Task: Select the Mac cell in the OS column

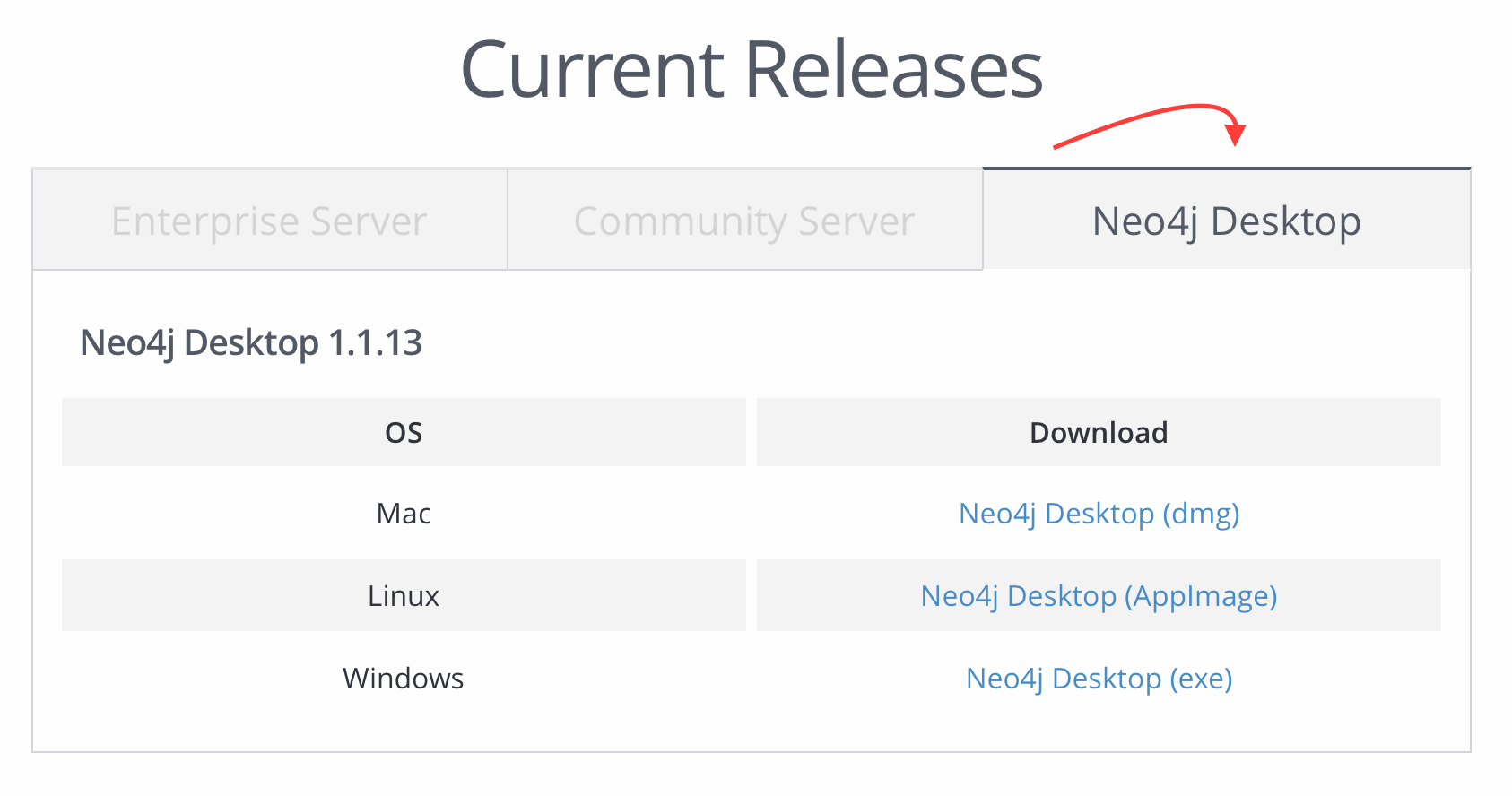Action: pos(404,514)
